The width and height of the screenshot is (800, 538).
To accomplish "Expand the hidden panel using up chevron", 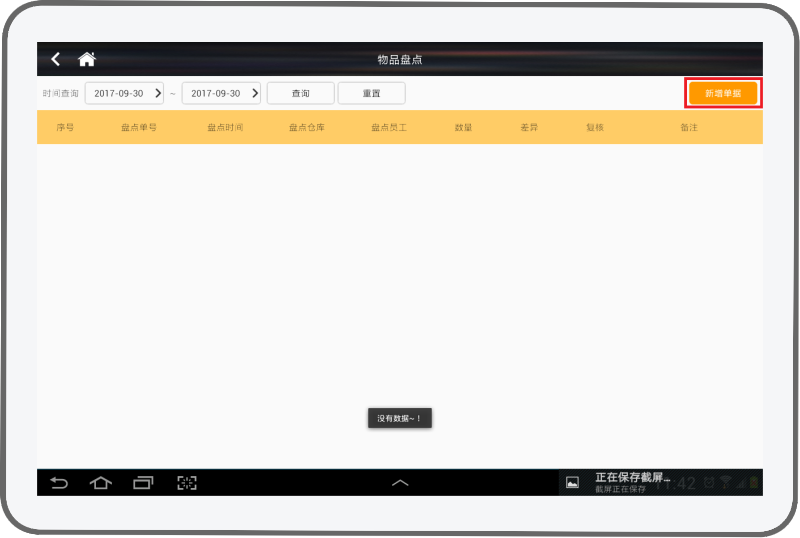I will (400, 483).
